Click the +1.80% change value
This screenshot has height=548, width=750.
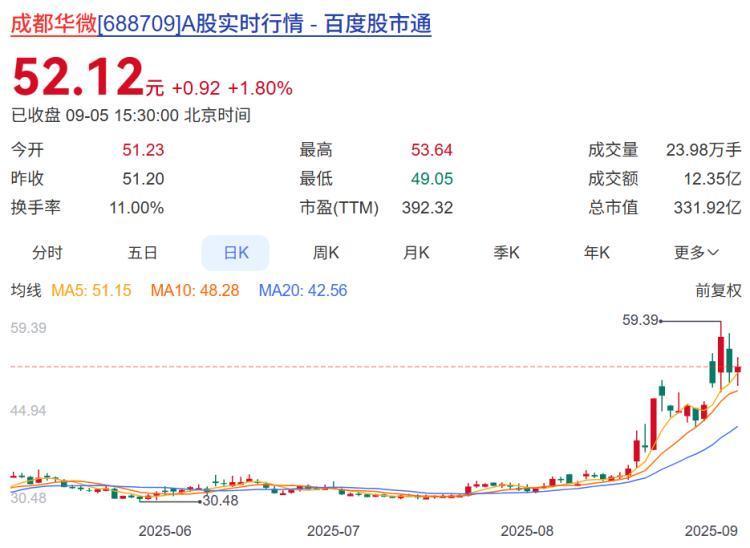pos(260,88)
